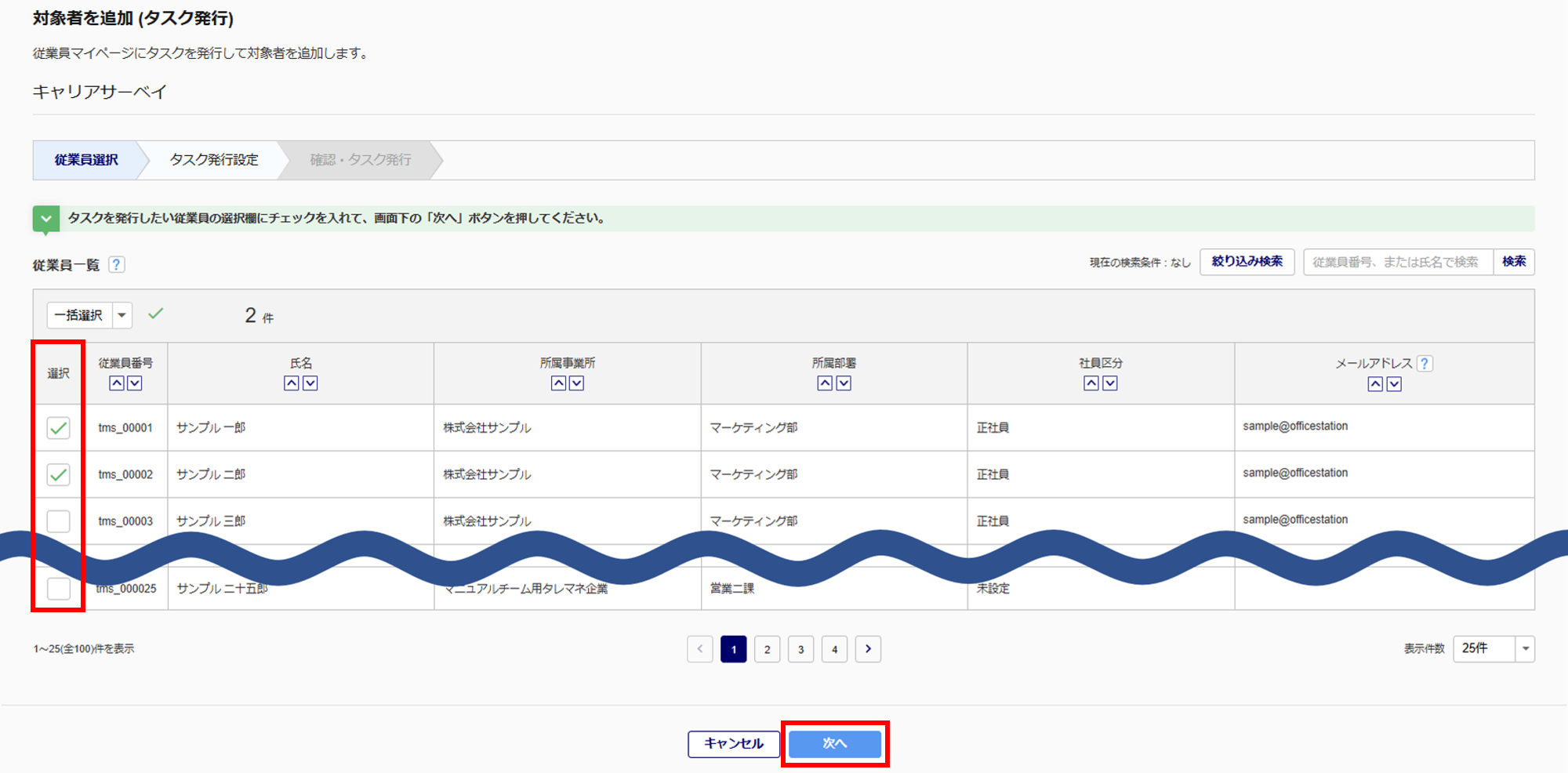Image resolution: width=1568 pixels, height=773 pixels.
Task: Sort 所属部署 column ascending
Action: tap(825, 383)
